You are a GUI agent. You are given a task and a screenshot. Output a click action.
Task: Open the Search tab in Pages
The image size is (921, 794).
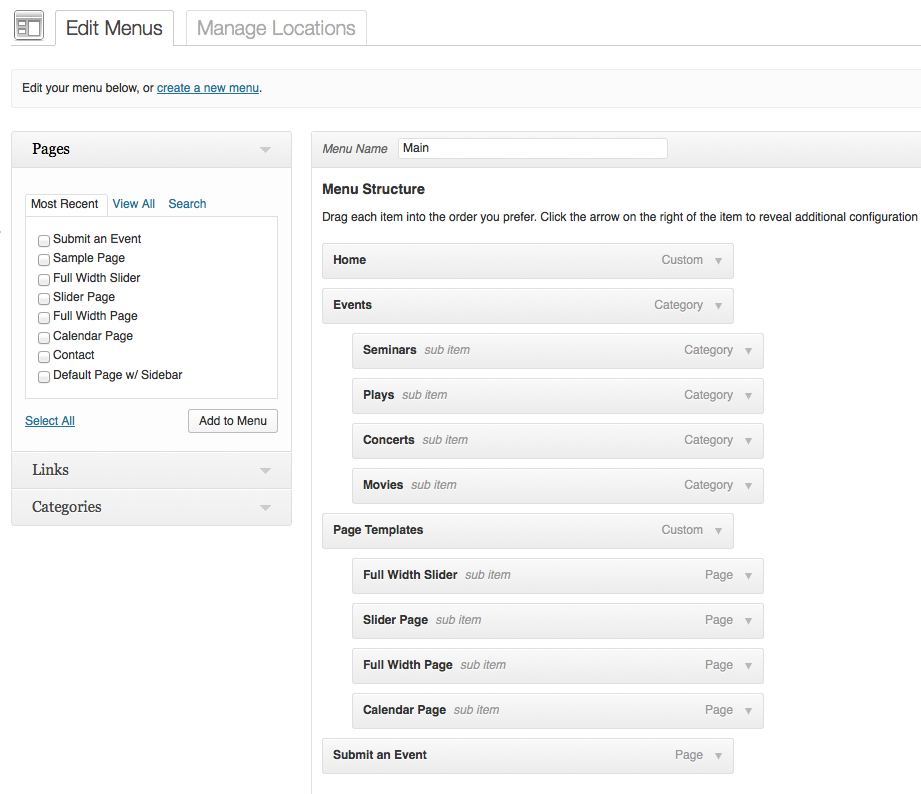click(x=187, y=204)
